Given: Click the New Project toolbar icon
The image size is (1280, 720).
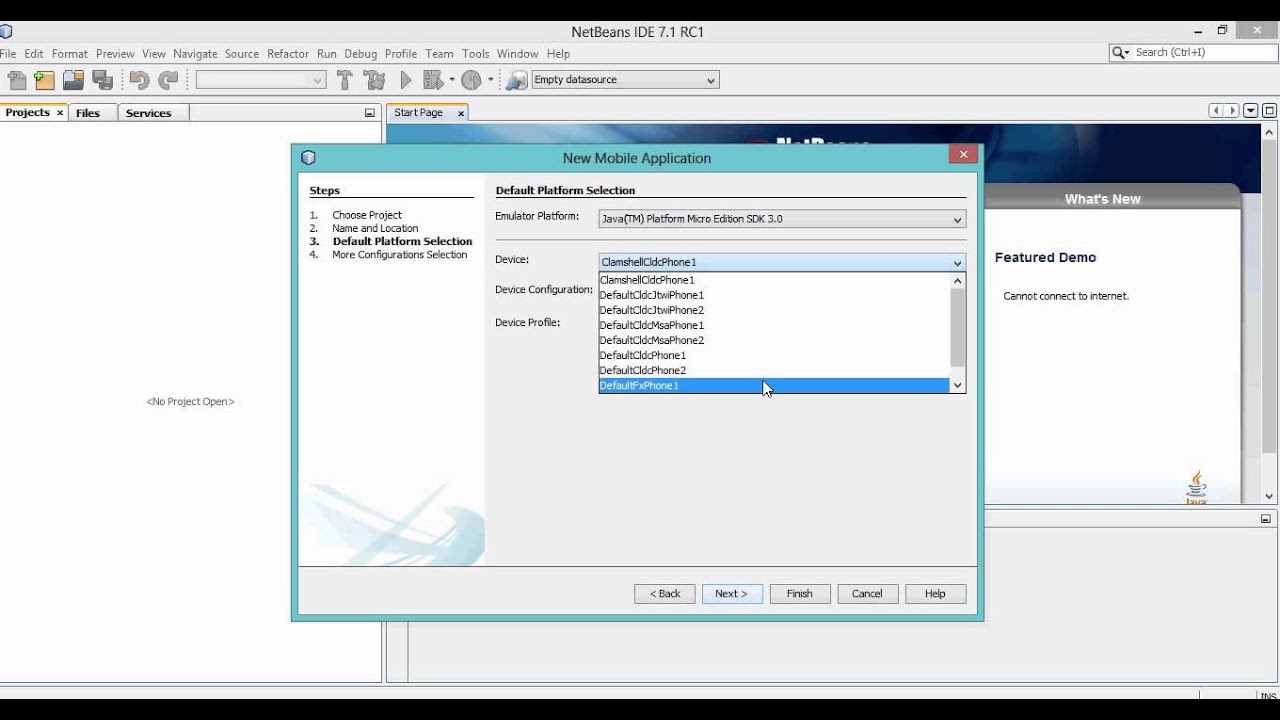Looking at the screenshot, I should tap(45, 80).
